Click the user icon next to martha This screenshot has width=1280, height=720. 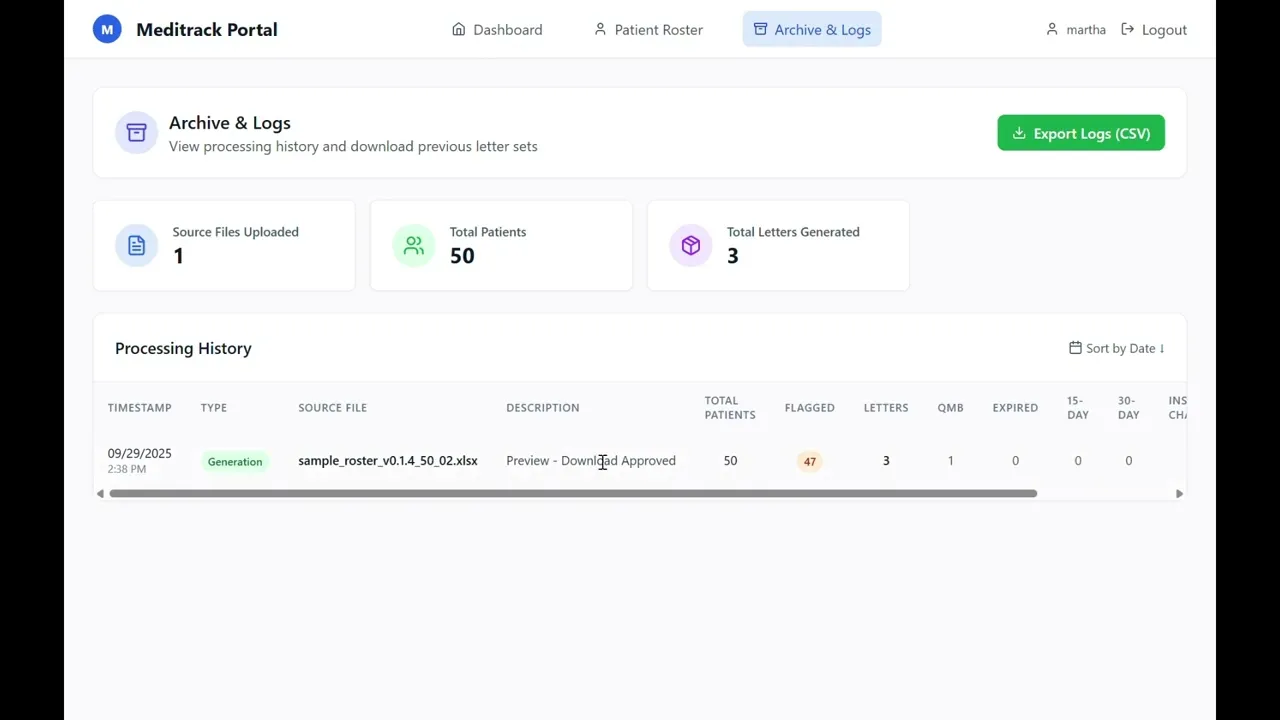click(x=1052, y=30)
